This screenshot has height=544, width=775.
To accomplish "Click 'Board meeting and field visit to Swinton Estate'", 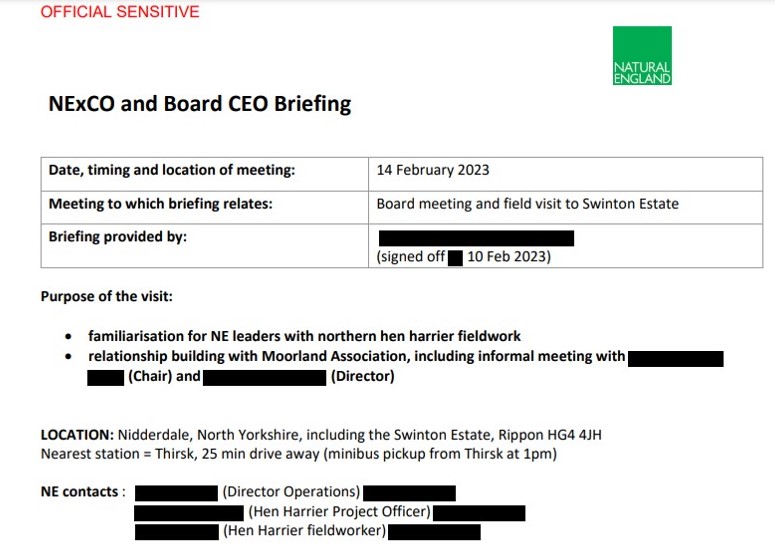I will (527, 204).
